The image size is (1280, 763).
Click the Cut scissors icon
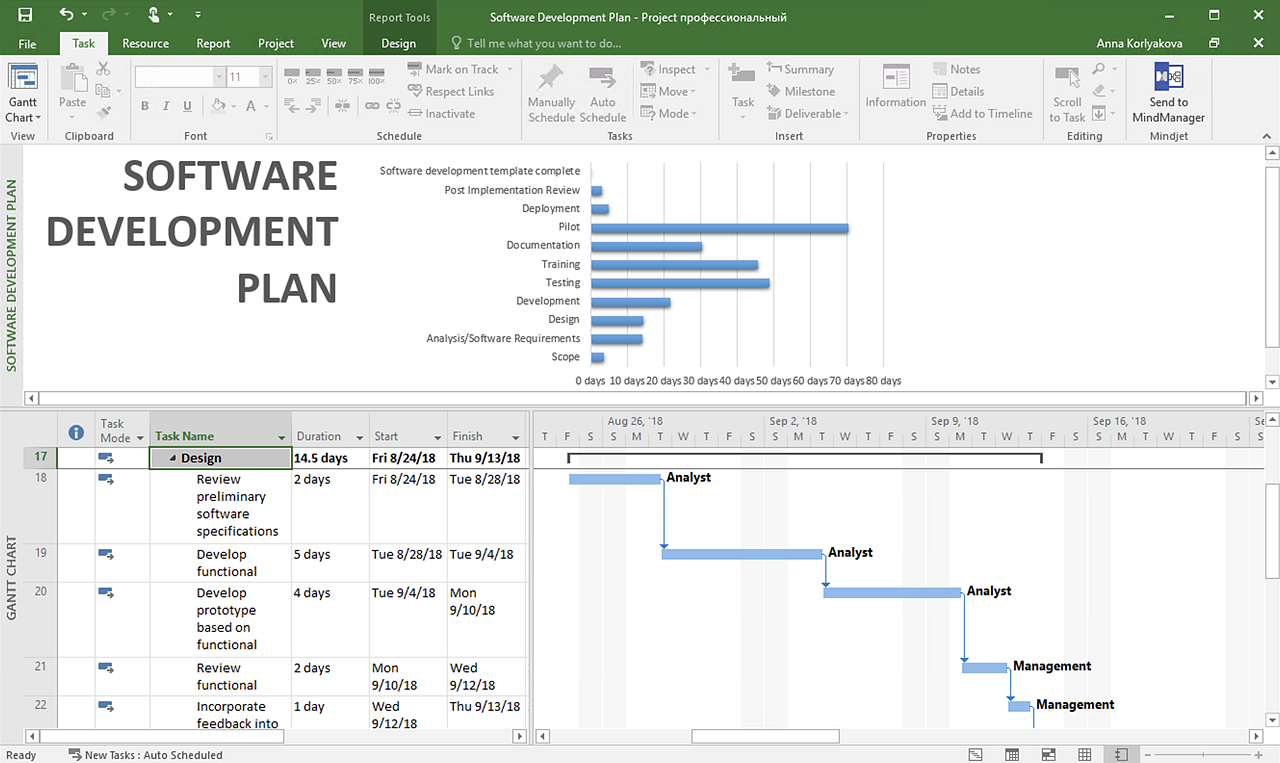(x=103, y=69)
